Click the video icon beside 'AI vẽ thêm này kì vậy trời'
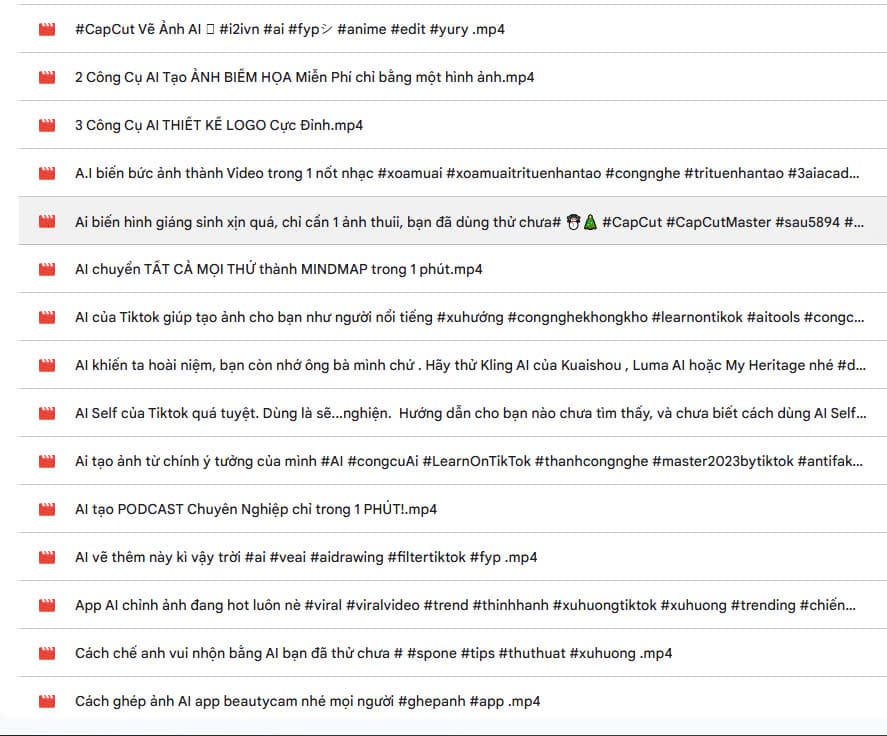This screenshot has height=736, width=887. tap(47, 557)
